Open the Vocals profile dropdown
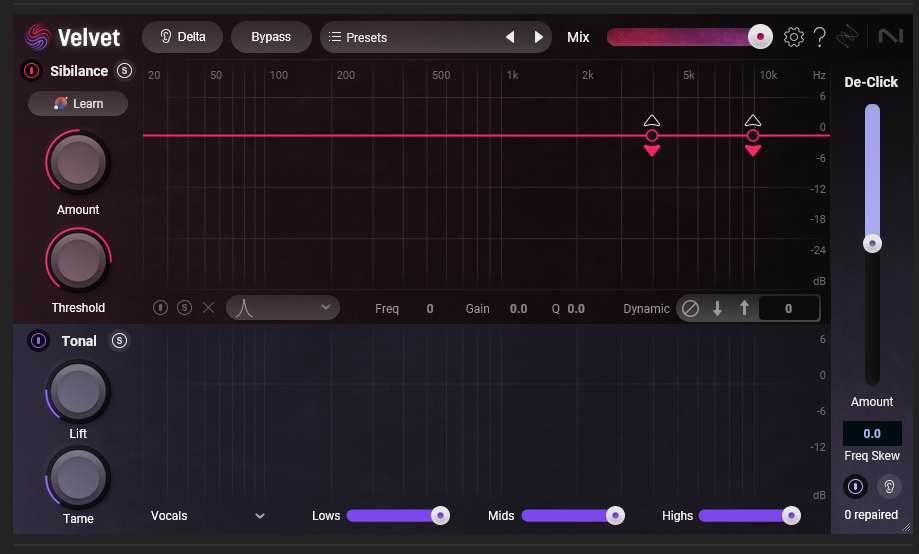 208,516
